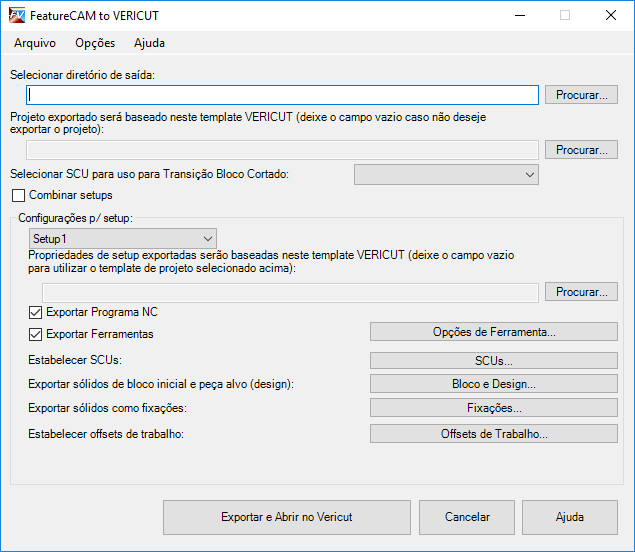Click the project template path field
Viewport: 635px width, 552px height.
282,150
